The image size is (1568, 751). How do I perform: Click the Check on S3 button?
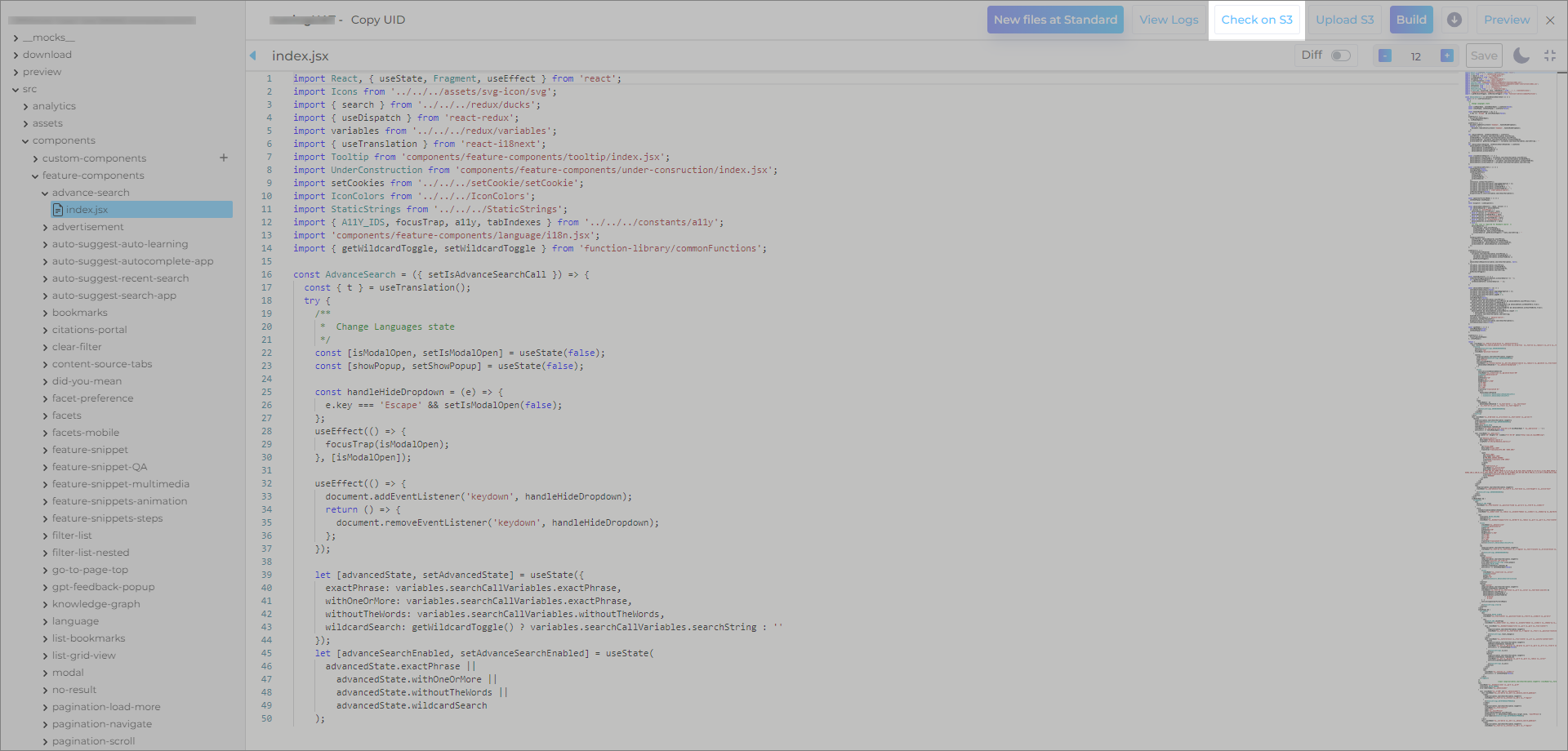(x=1256, y=20)
